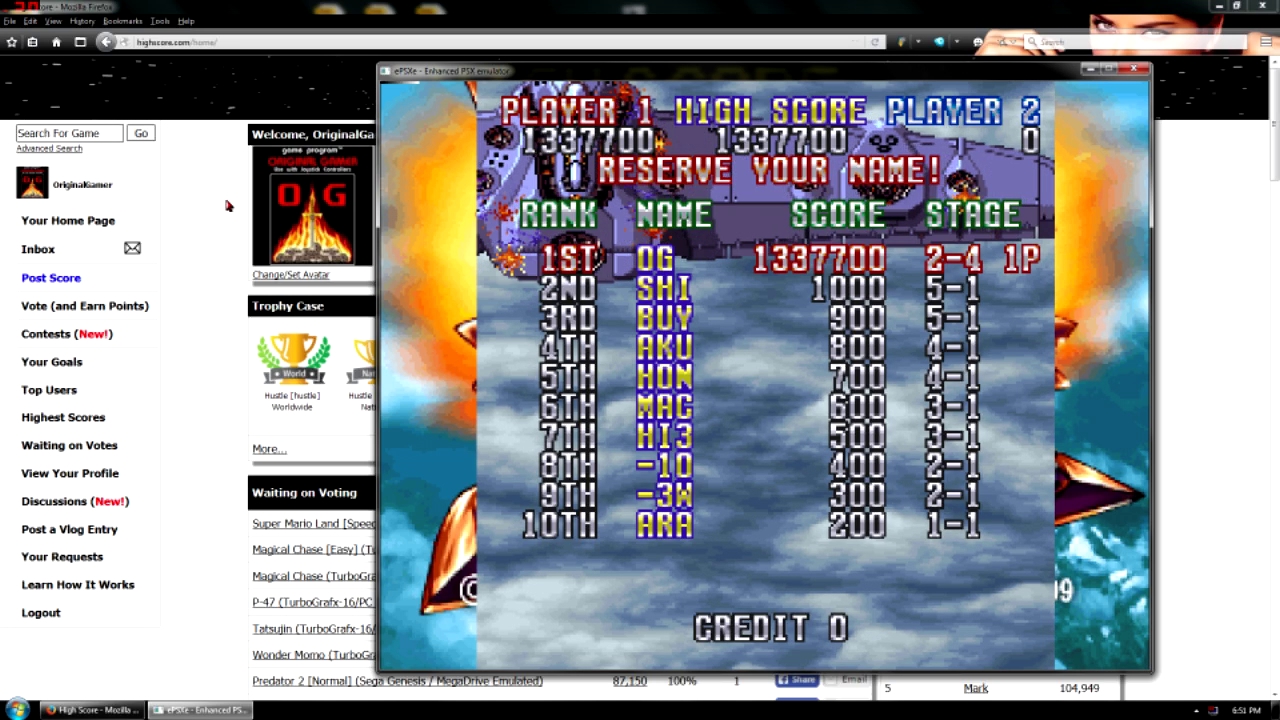Open the Firefox hamburger menu
The width and height of the screenshot is (1280, 720).
[1267, 42]
